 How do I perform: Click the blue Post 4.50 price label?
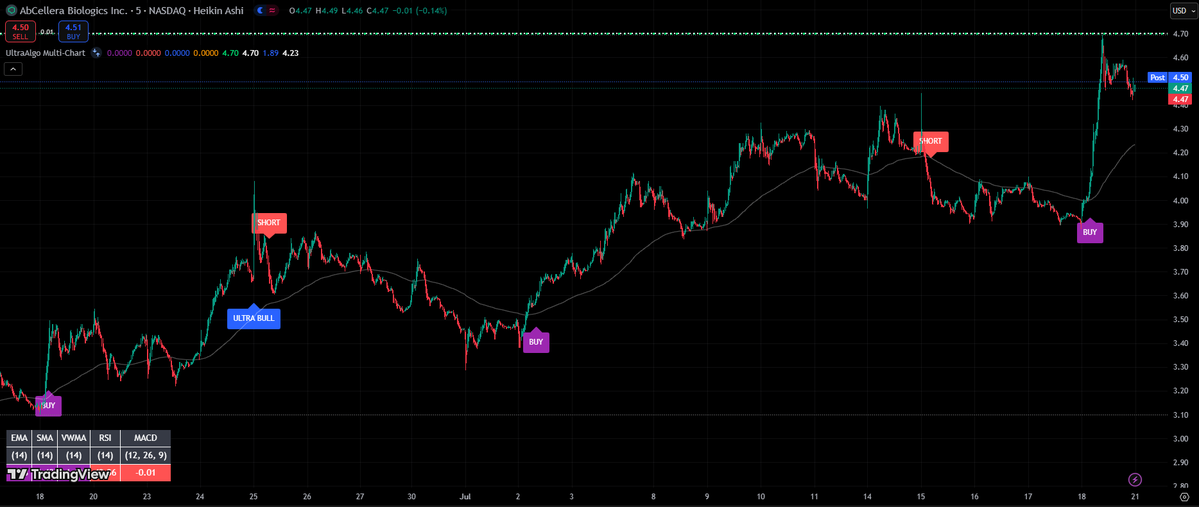(x=1170, y=77)
